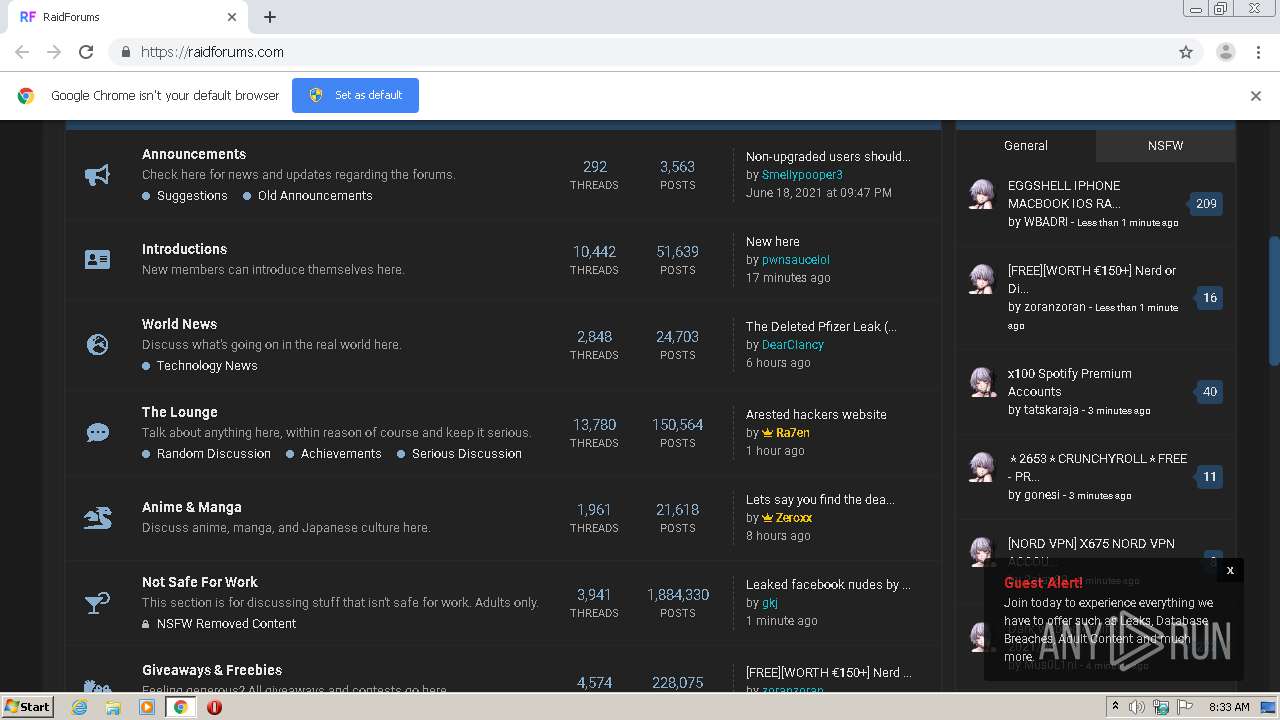Dismiss the default browser notification bar
The height and width of the screenshot is (720, 1280).
1256,96
